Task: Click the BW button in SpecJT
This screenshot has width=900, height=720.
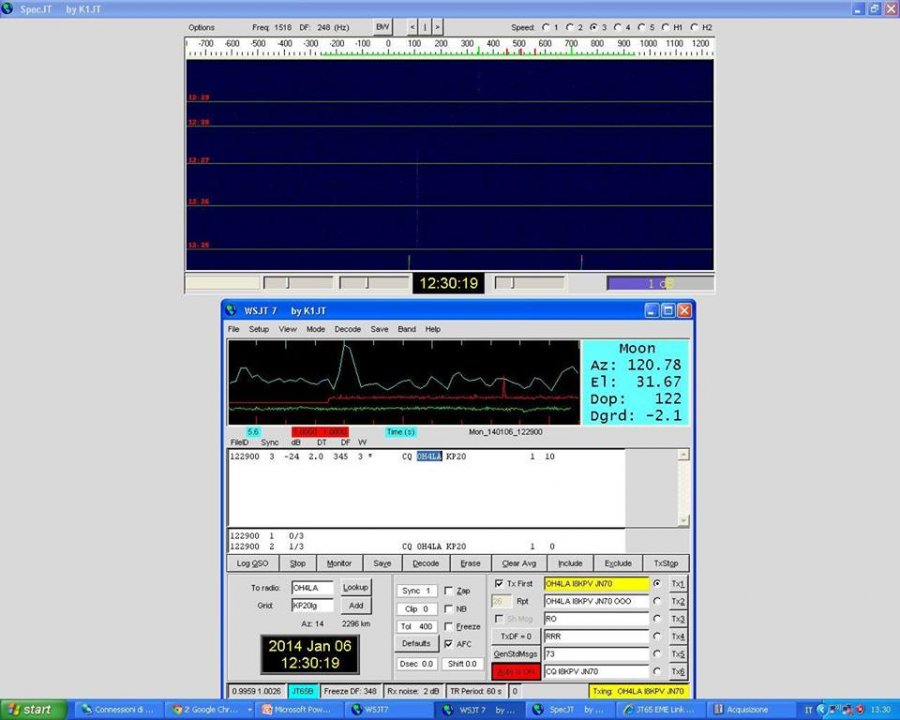Action: pyautogui.click(x=382, y=27)
